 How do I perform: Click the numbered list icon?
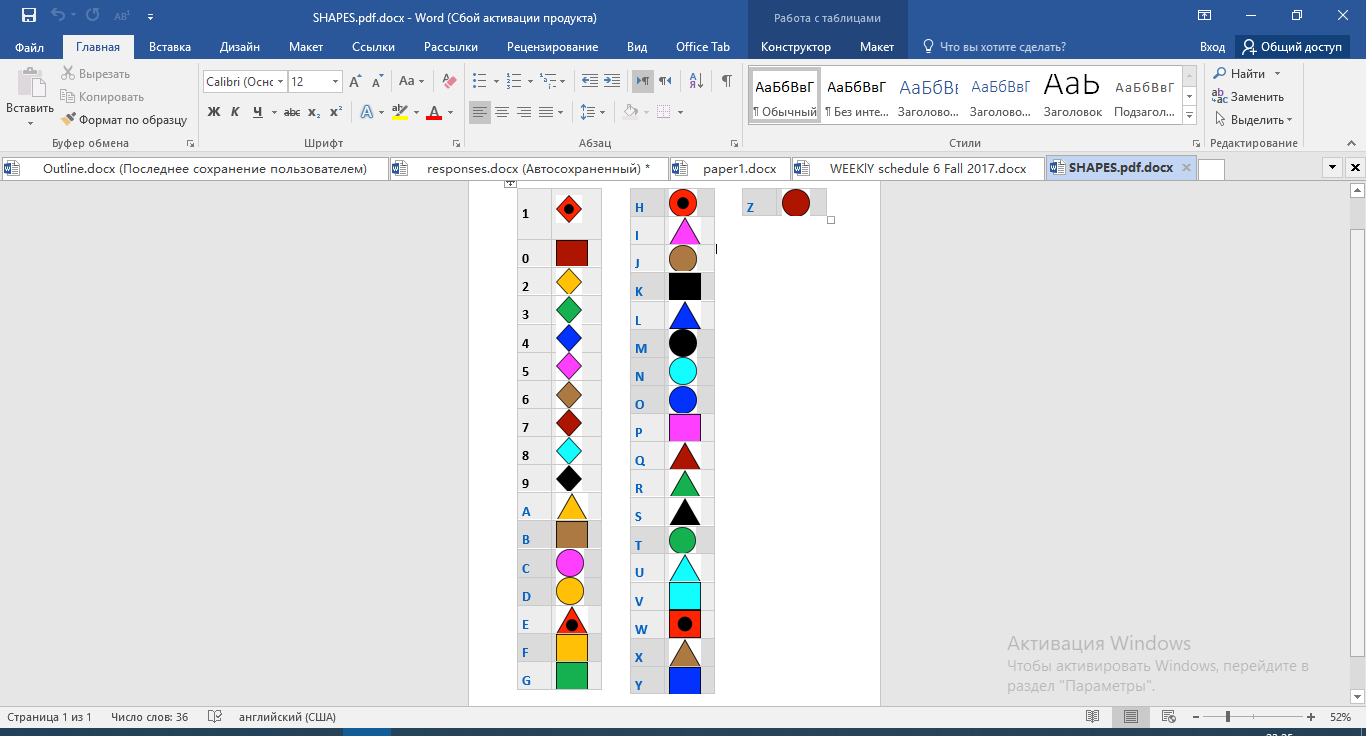pyautogui.click(x=514, y=82)
